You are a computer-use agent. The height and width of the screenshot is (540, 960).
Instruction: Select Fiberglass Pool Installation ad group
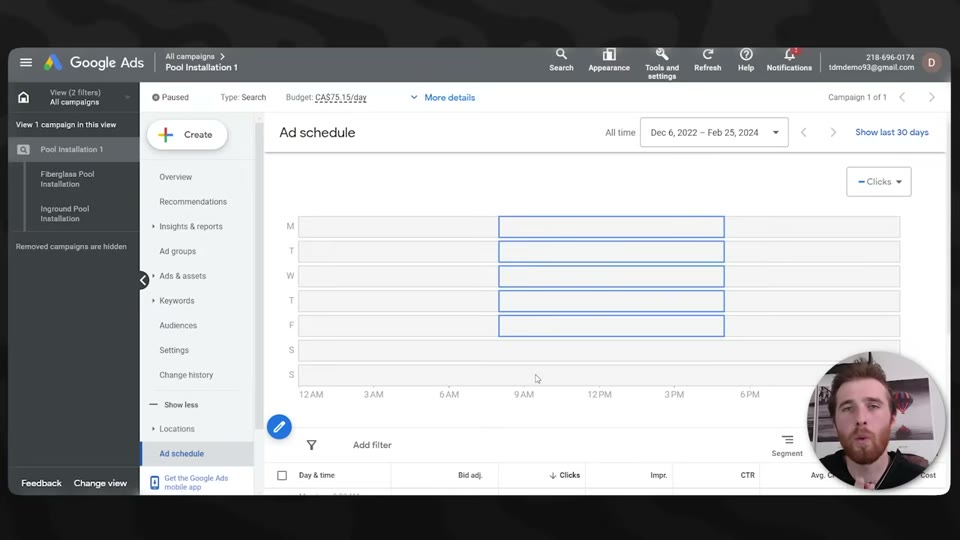click(x=67, y=179)
